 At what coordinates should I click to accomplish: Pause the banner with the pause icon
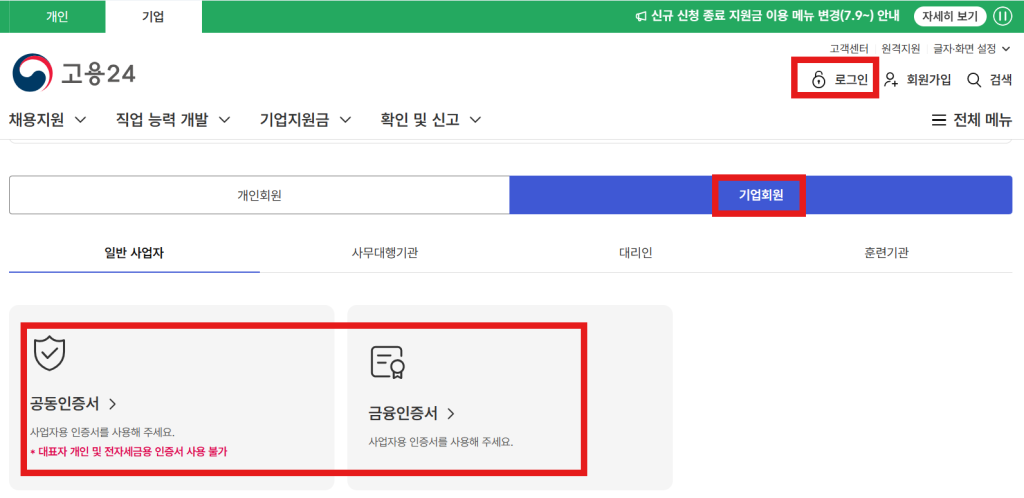pyautogui.click(x=1002, y=16)
